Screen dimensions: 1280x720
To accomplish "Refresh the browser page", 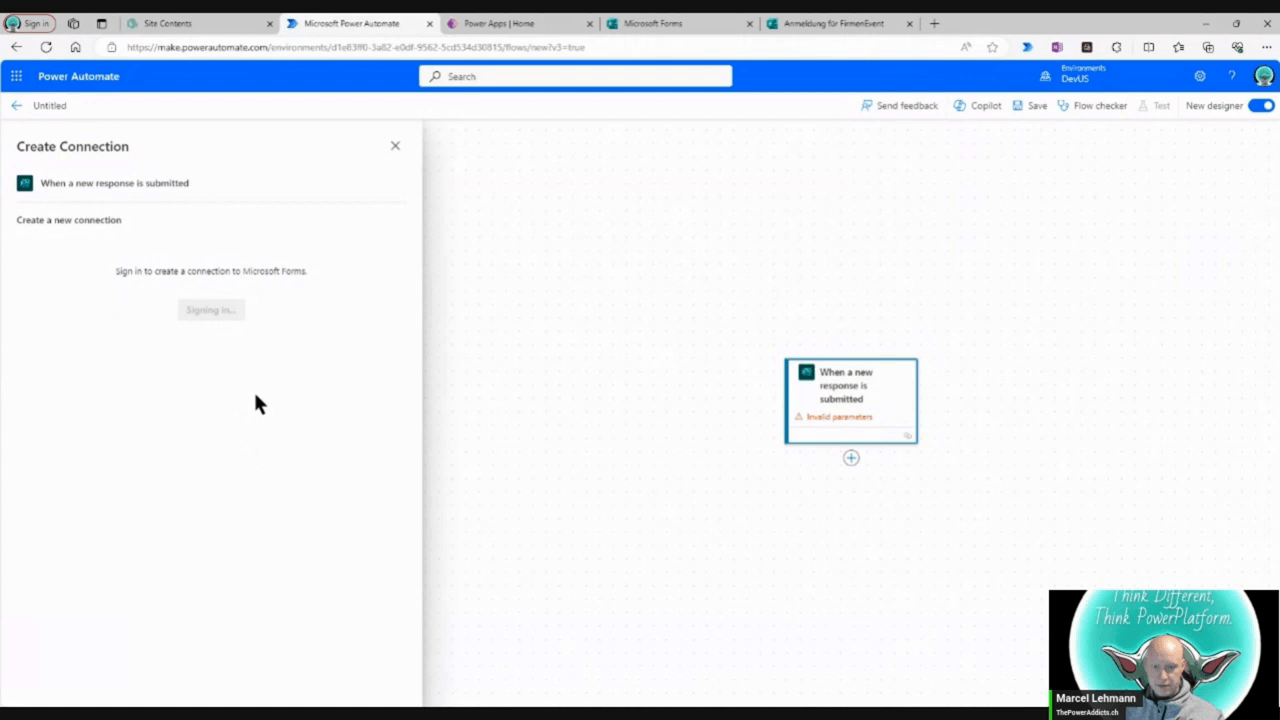I will click(46, 47).
